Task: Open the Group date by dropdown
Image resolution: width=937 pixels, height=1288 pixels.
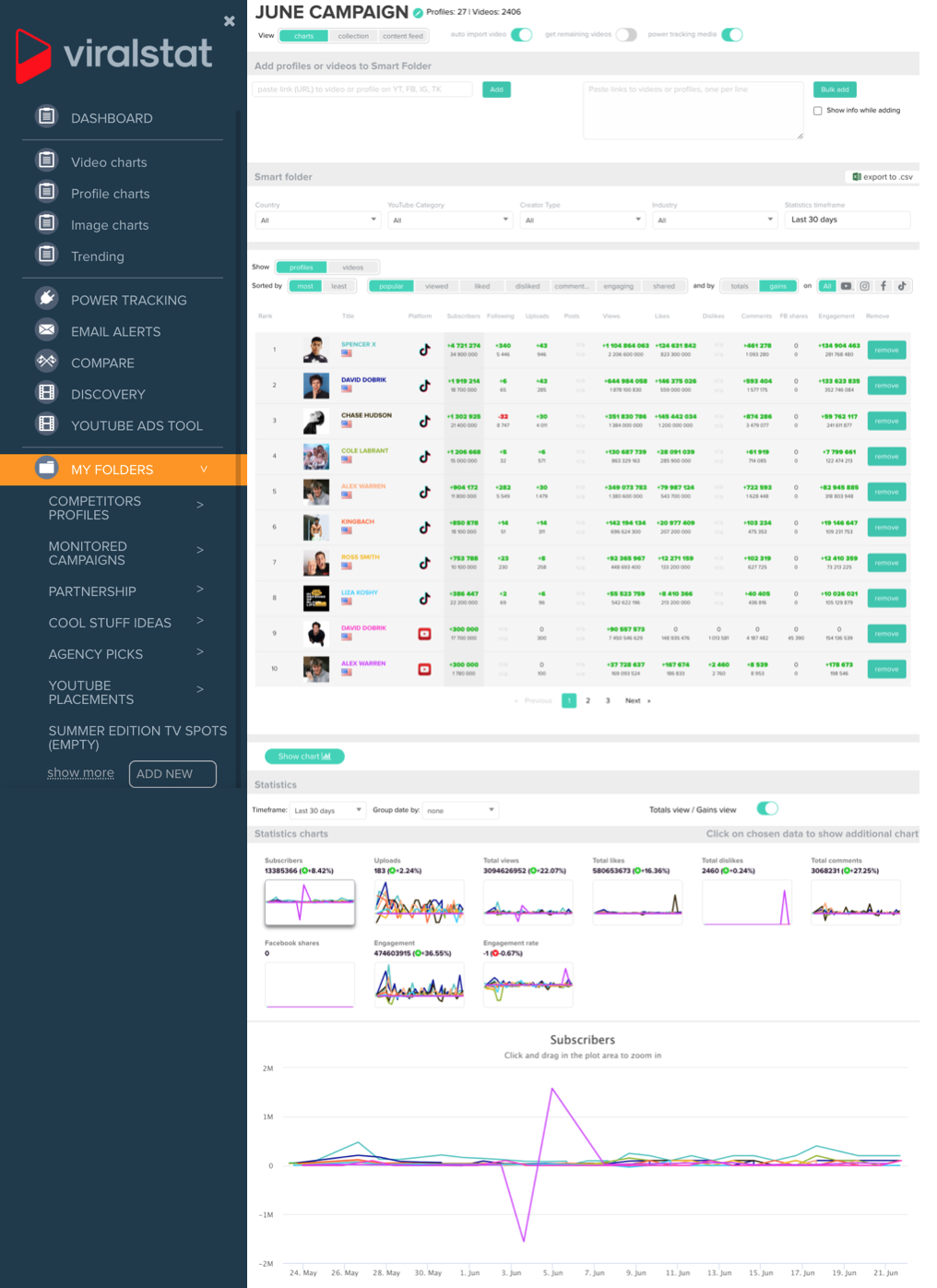Action: click(460, 810)
